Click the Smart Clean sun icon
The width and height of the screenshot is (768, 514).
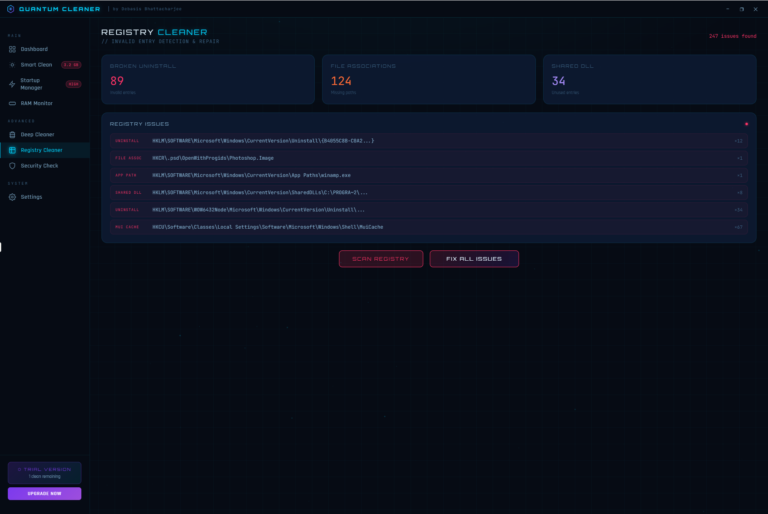pos(12,65)
